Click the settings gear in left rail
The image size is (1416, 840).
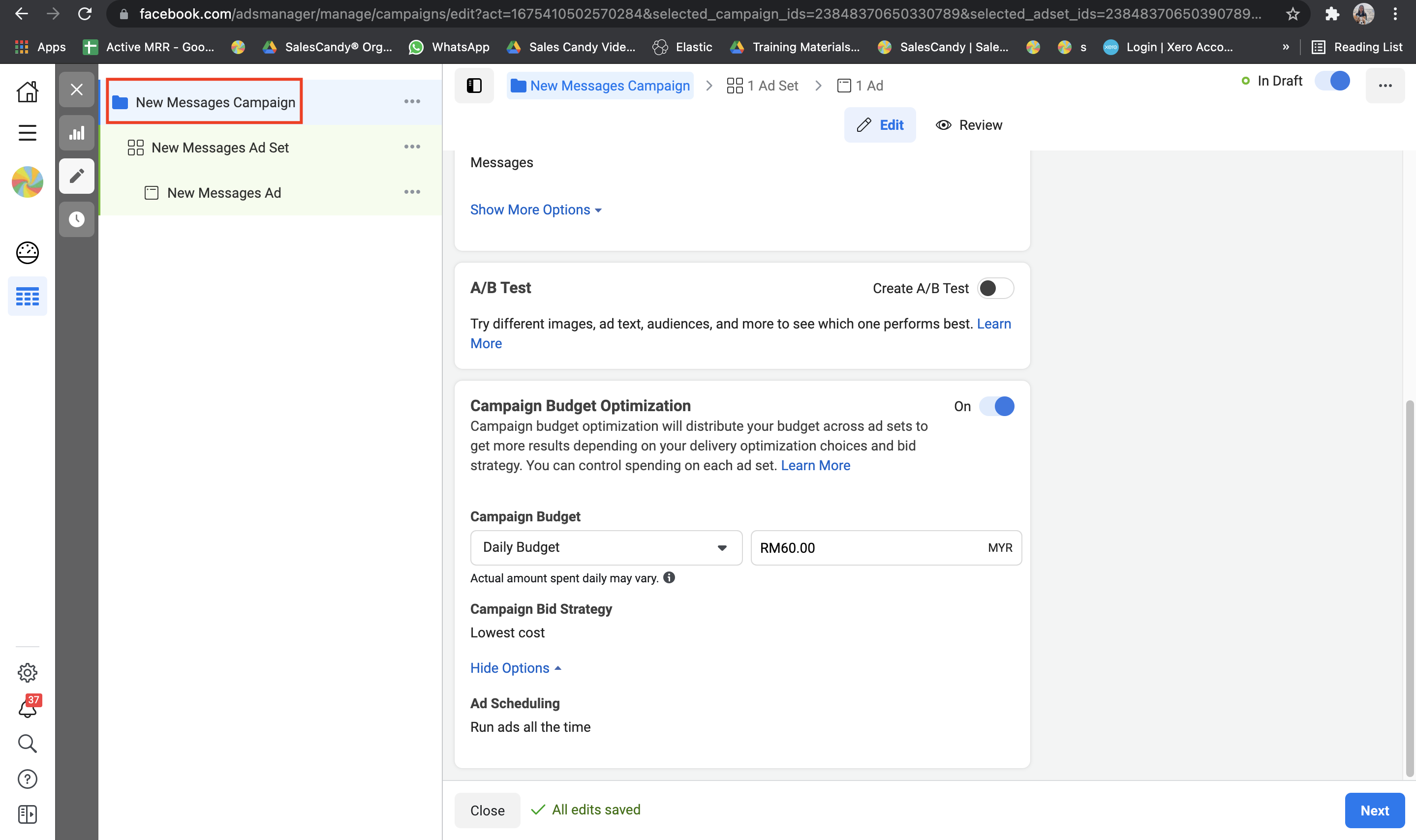[x=27, y=672]
